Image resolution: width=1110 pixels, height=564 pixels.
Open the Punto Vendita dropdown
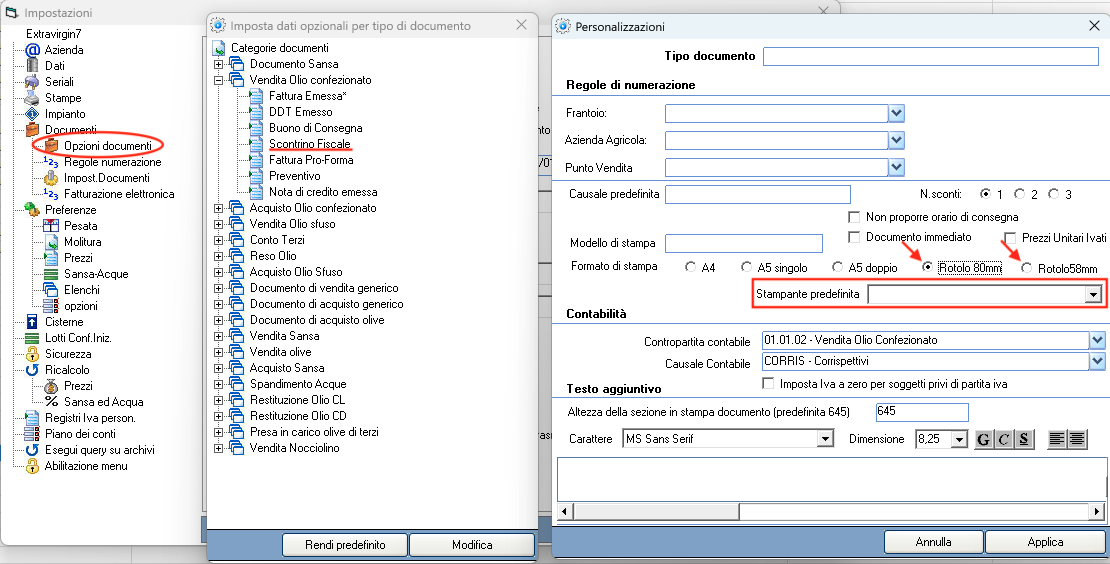(896, 167)
